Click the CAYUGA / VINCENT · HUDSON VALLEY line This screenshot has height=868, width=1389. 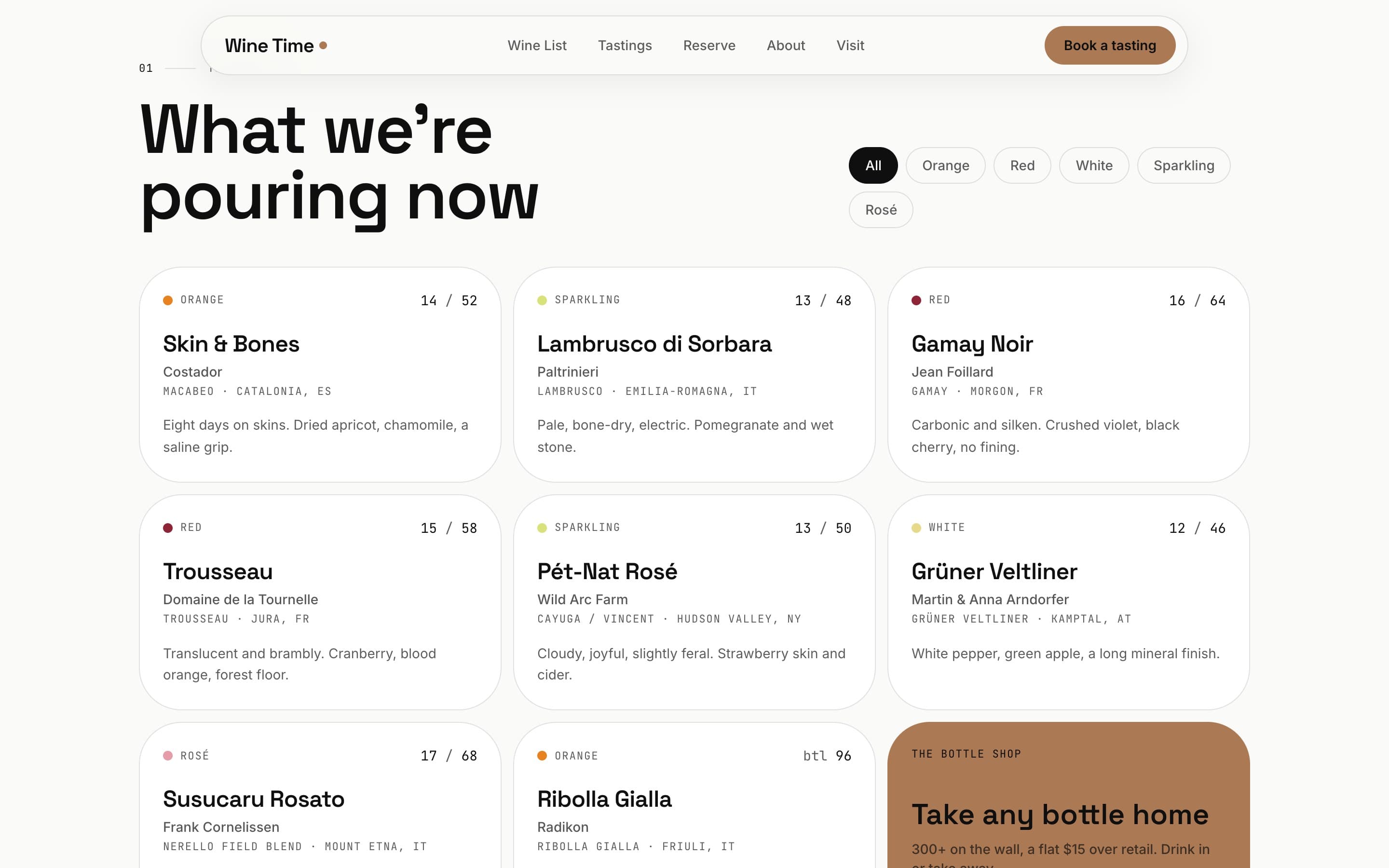pyautogui.click(x=669, y=619)
